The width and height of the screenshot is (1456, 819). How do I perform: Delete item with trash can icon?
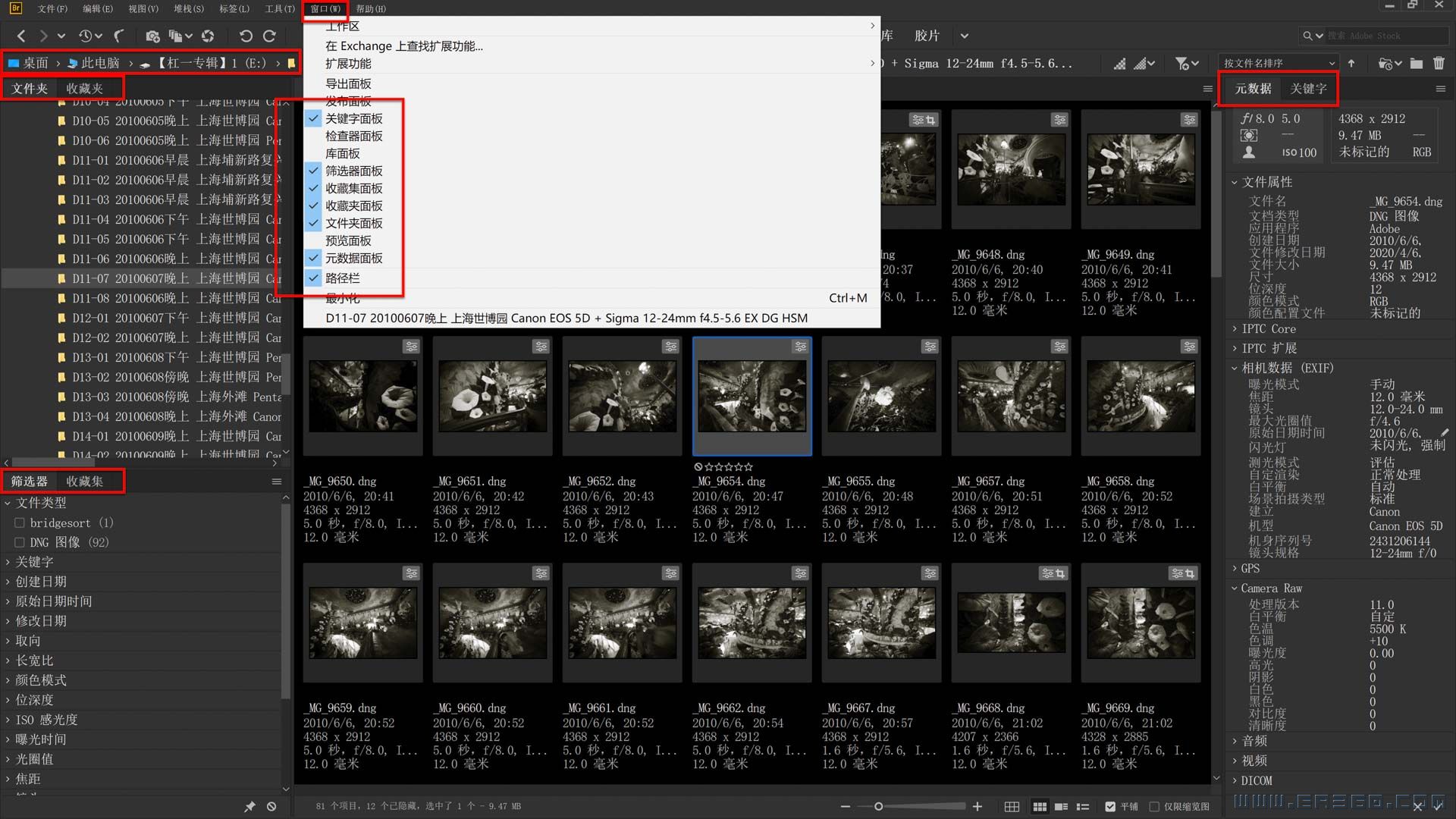(x=1439, y=63)
